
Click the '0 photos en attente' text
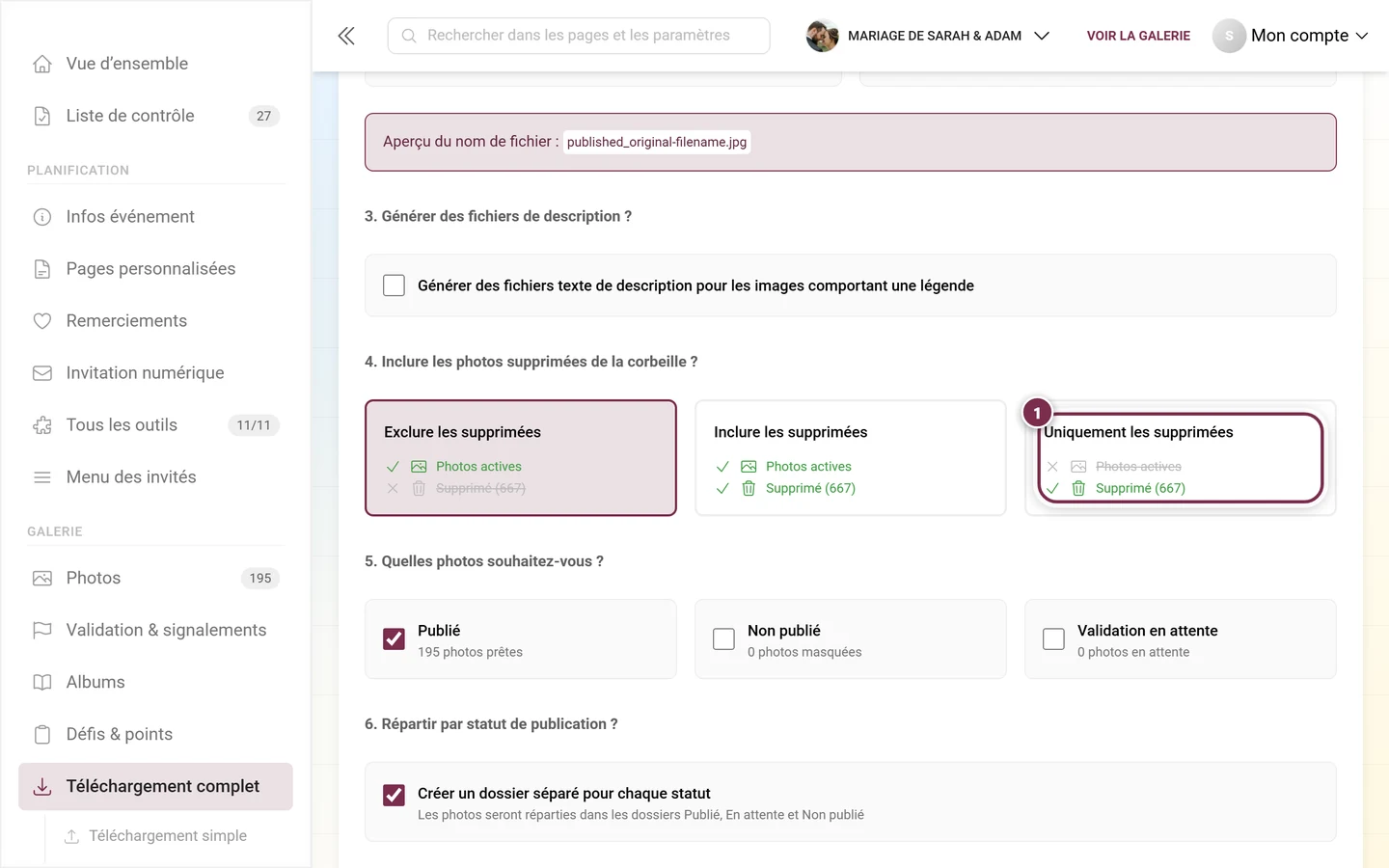coord(1133,652)
